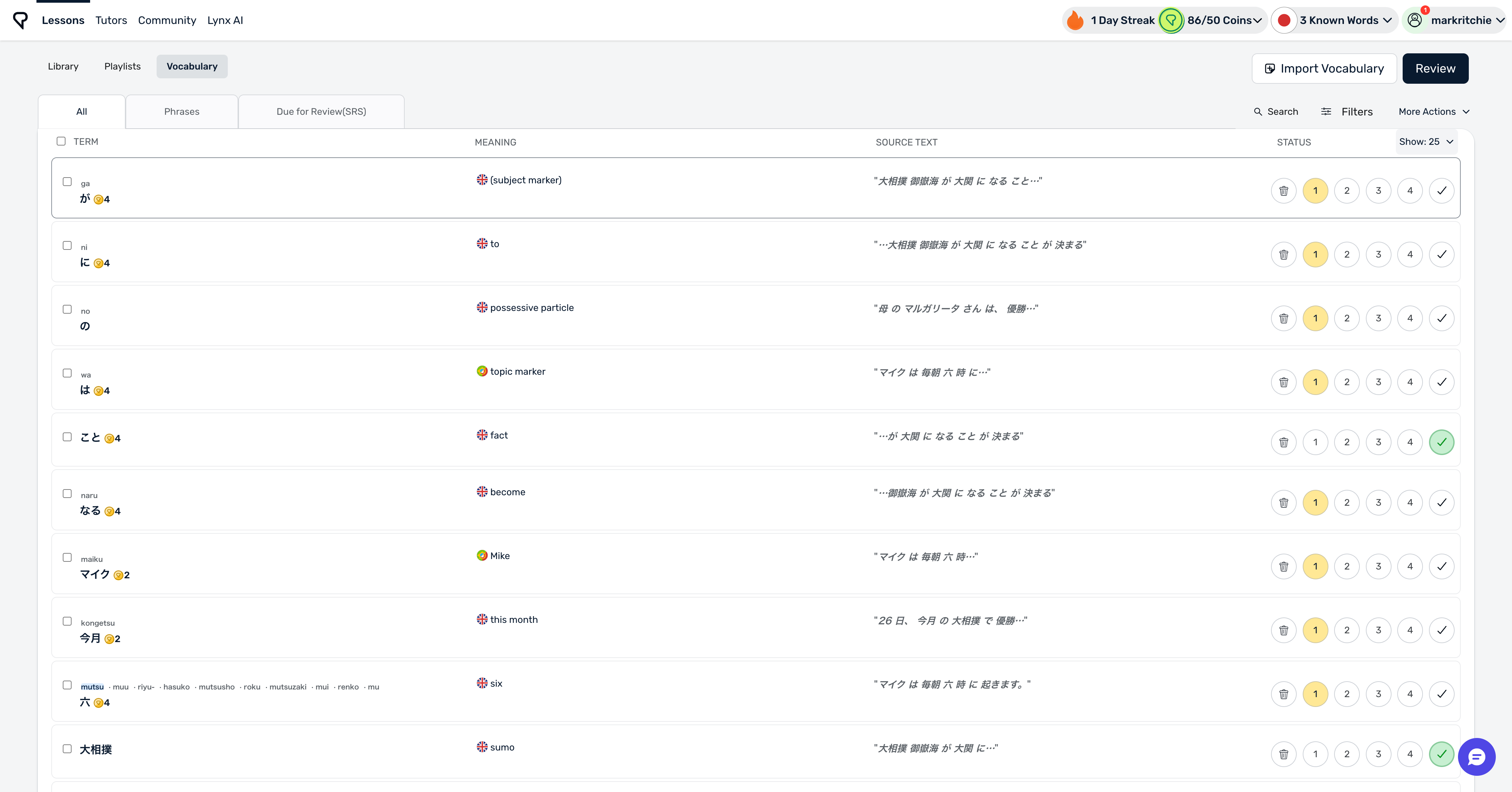Viewport: 1512px width, 792px height.
Task: Open Due for Review(SRS) tab
Action: (x=321, y=111)
